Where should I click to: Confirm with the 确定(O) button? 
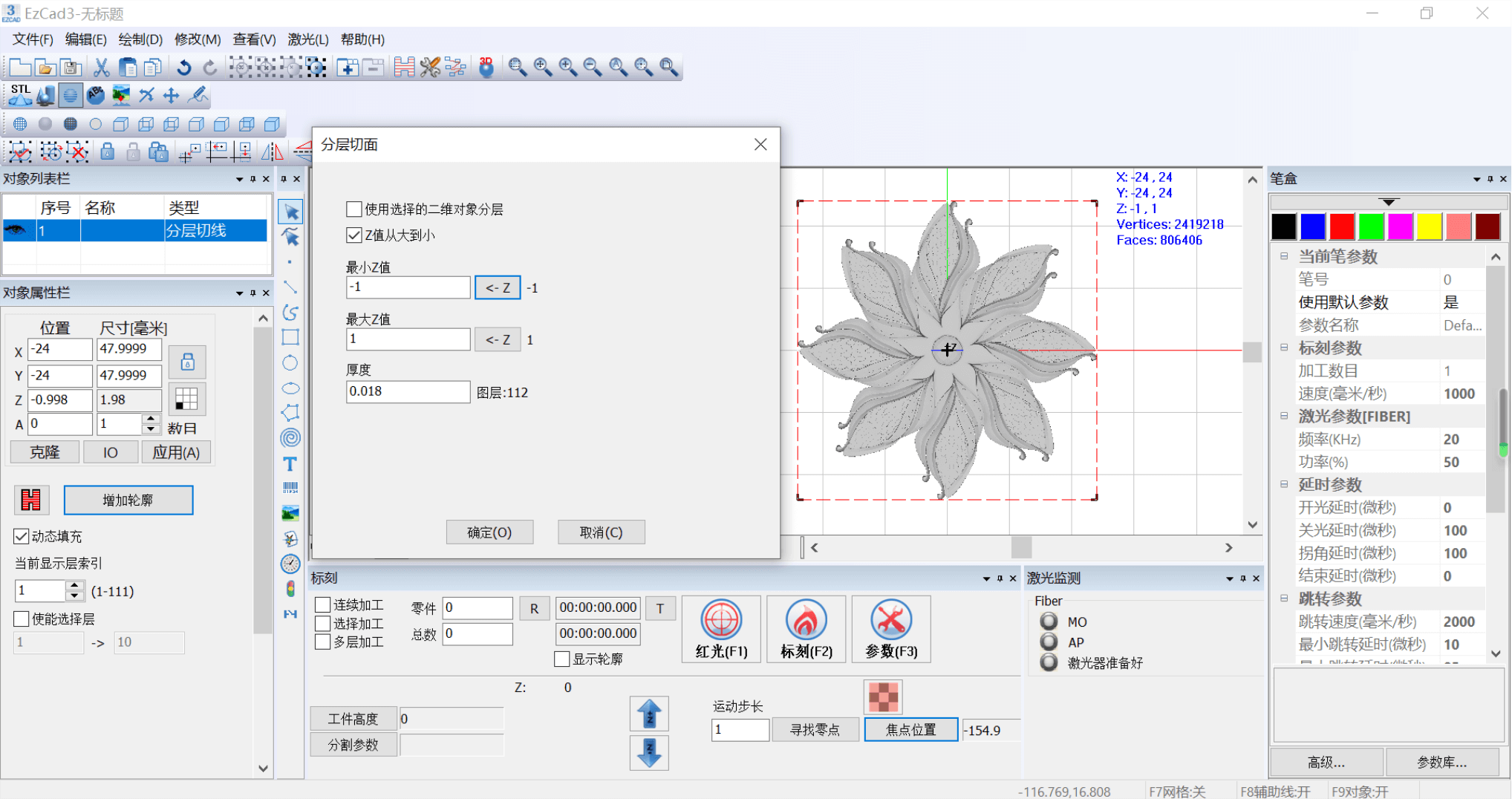[x=489, y=532]
